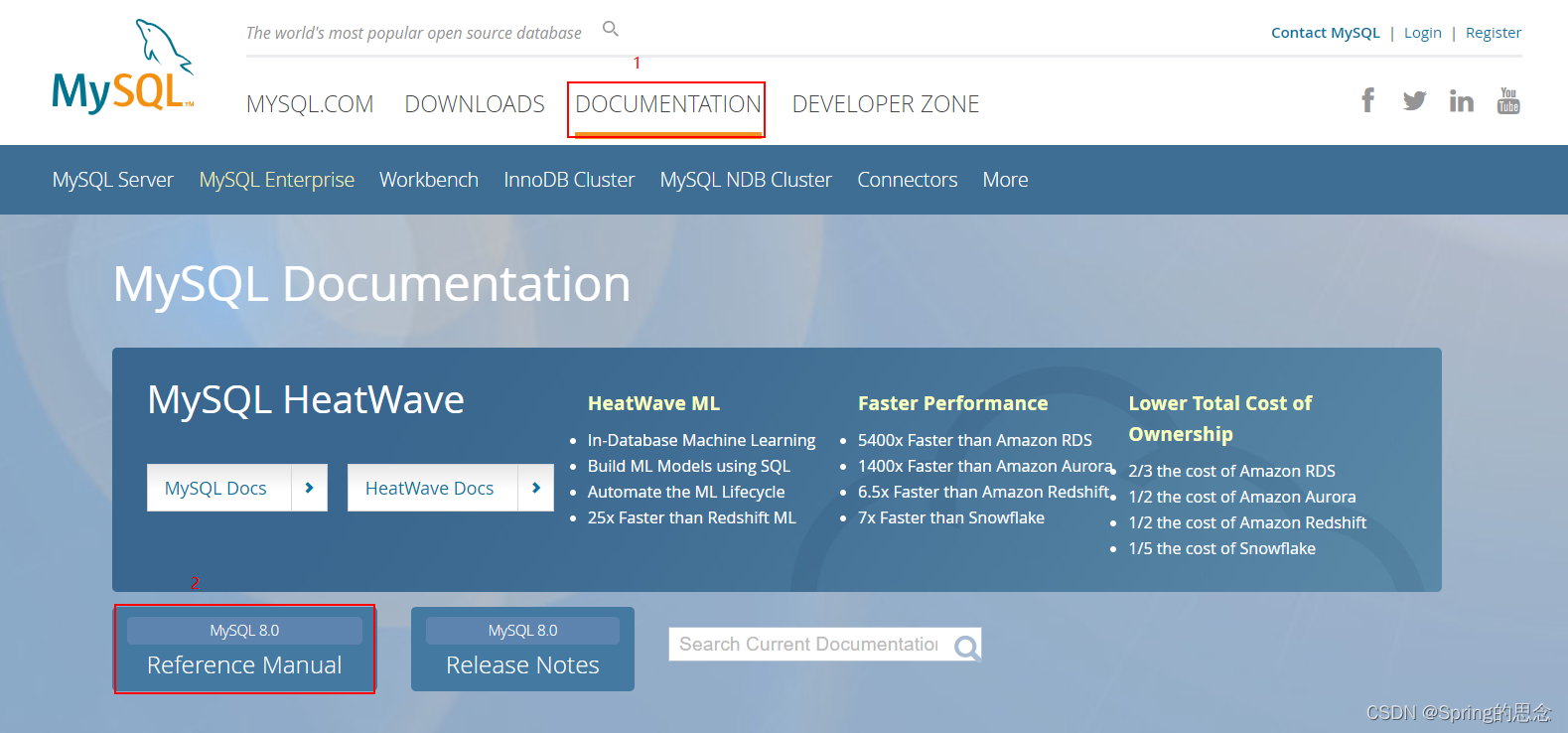Click 'In-Database Machine Learning' text

[701, 440]
